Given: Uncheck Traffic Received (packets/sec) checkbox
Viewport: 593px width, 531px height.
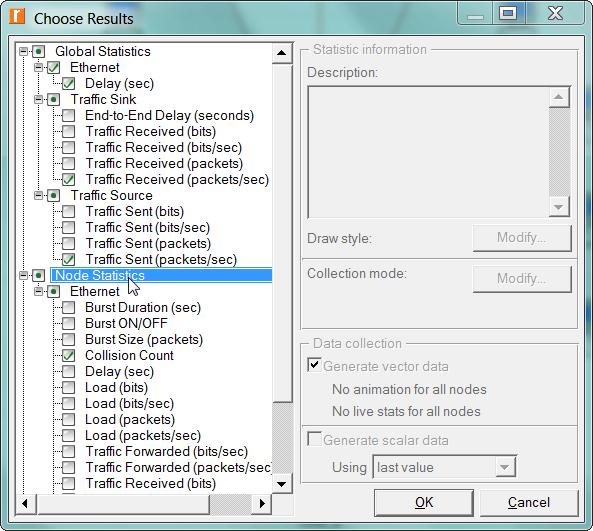Looking at the screenshot, I should click(68, 179).
